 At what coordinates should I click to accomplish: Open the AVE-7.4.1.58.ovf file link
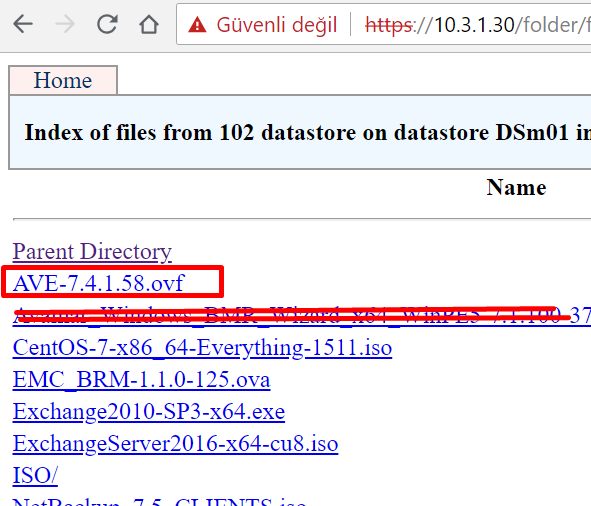click(98, 284)
